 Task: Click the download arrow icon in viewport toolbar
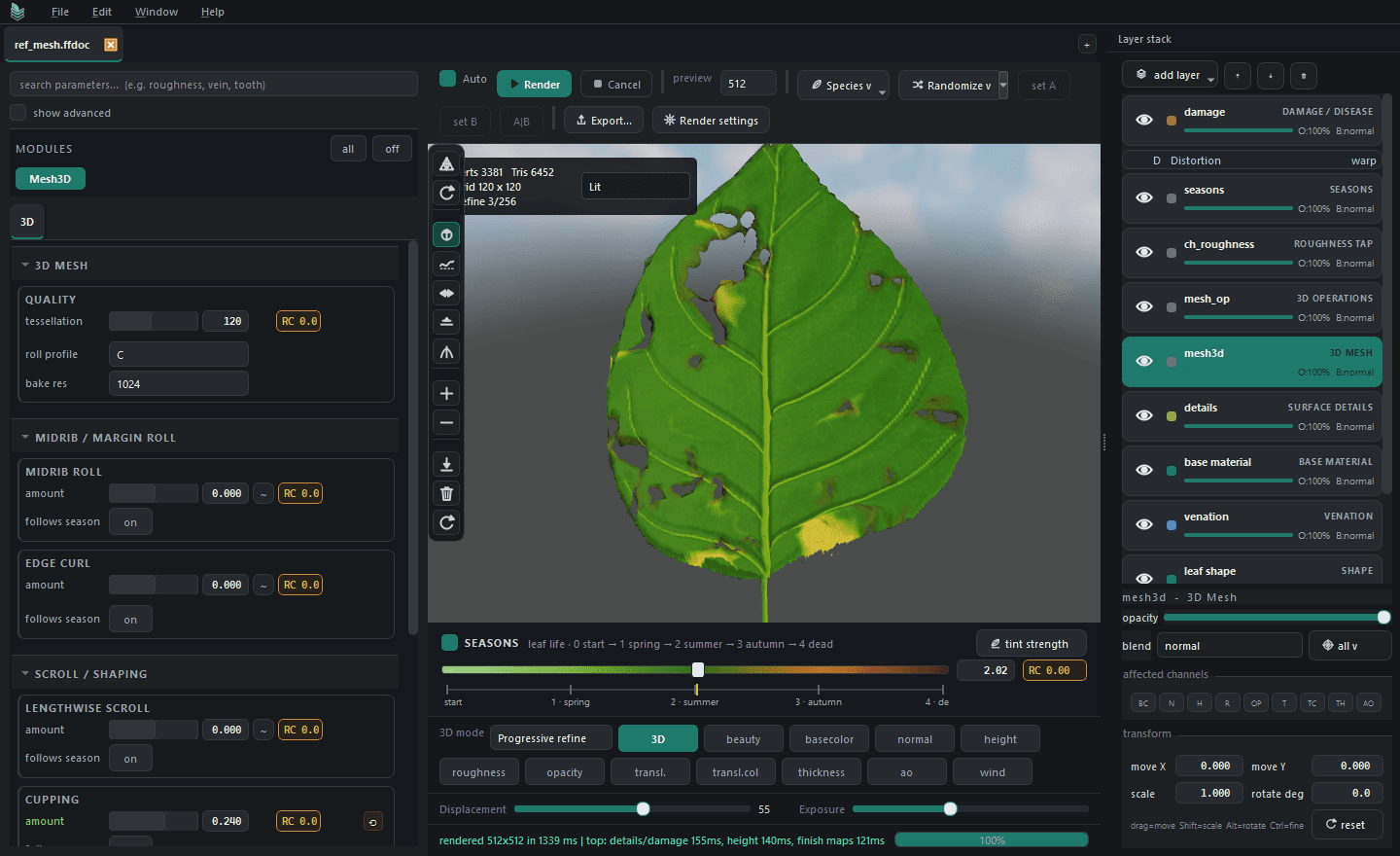coord(446,465)
